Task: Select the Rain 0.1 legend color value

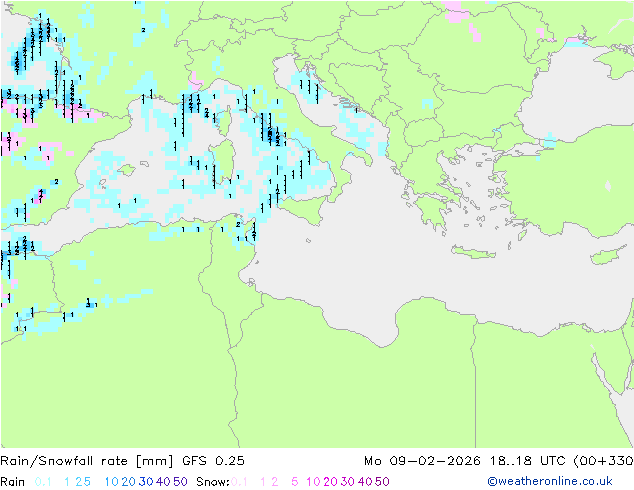Action: click(43, 482)
